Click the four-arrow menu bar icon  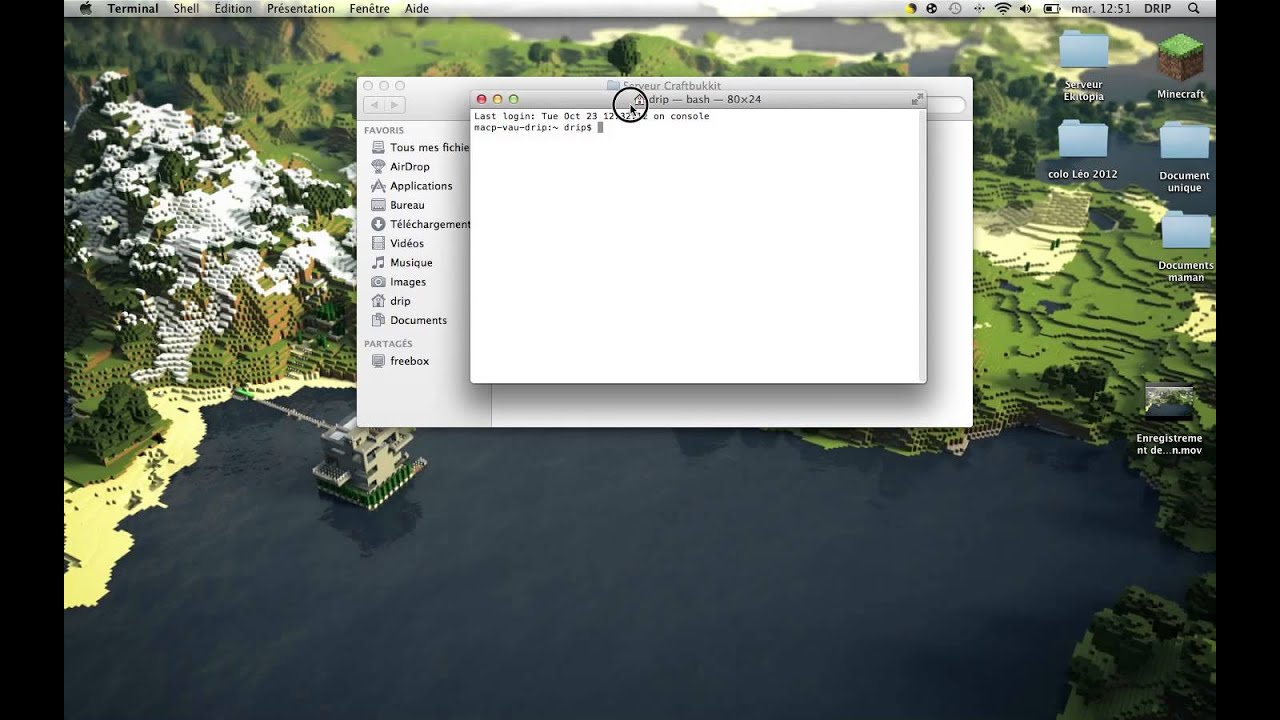coord(979,8)
